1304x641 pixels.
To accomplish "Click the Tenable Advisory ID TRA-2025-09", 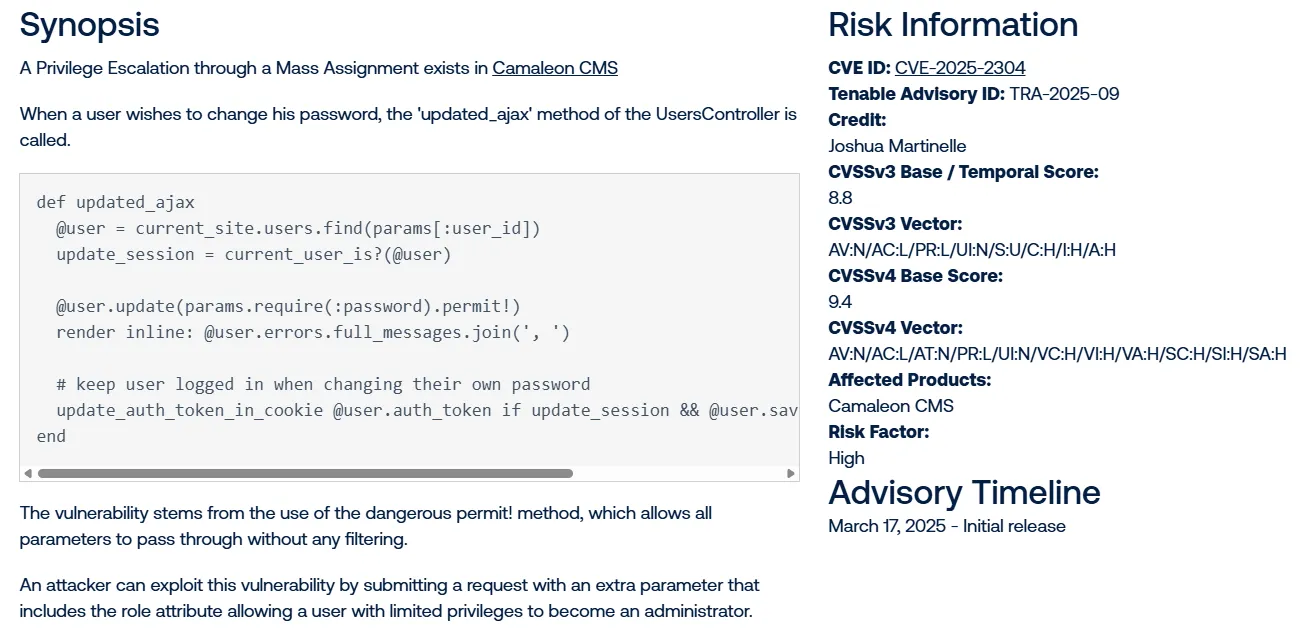I will click(x=1064, y=94).
